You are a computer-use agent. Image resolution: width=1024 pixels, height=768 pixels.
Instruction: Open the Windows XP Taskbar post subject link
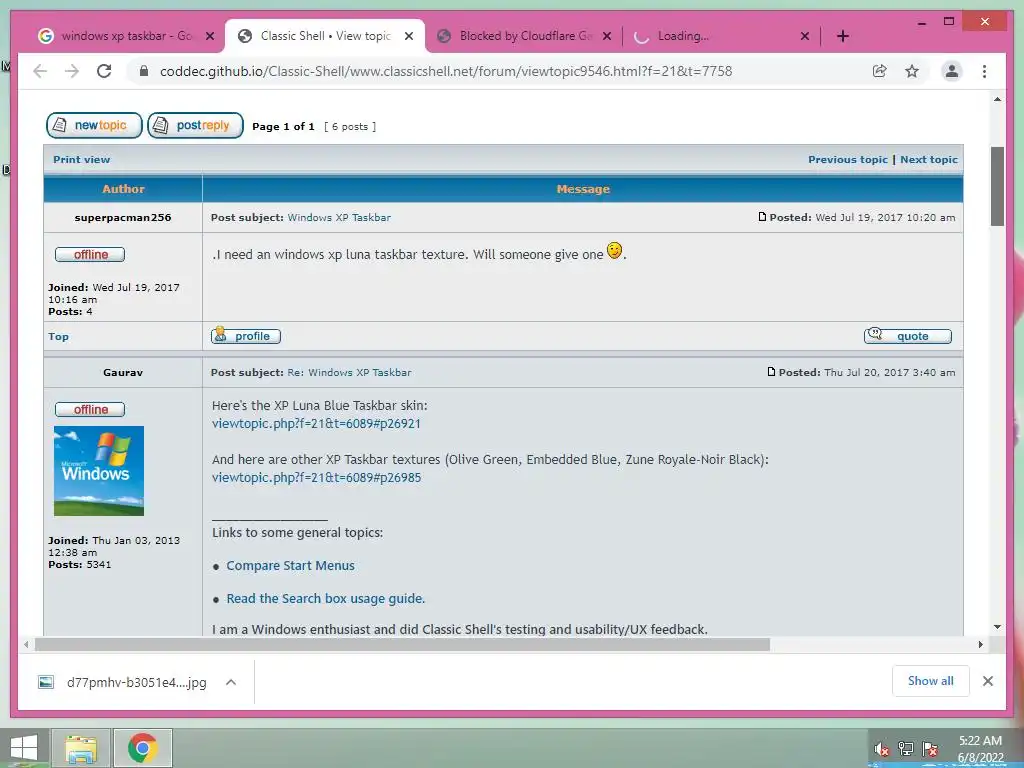(339, 217)
